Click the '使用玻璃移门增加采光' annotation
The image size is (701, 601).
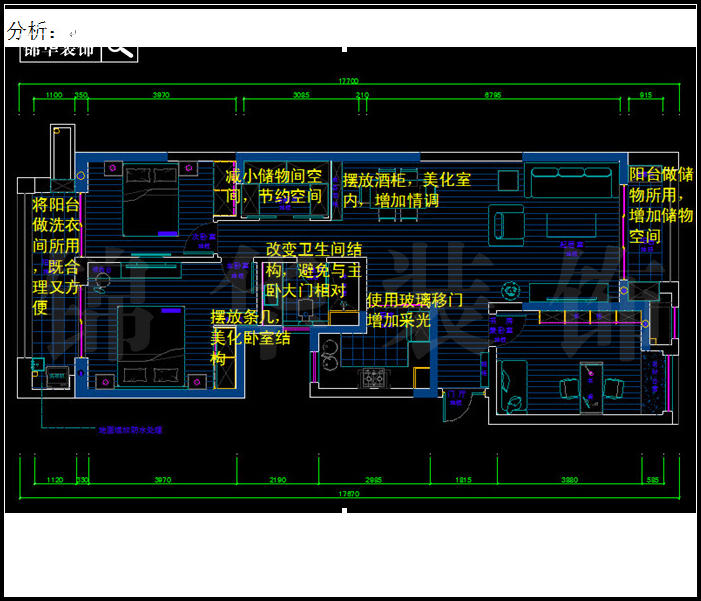414,310
